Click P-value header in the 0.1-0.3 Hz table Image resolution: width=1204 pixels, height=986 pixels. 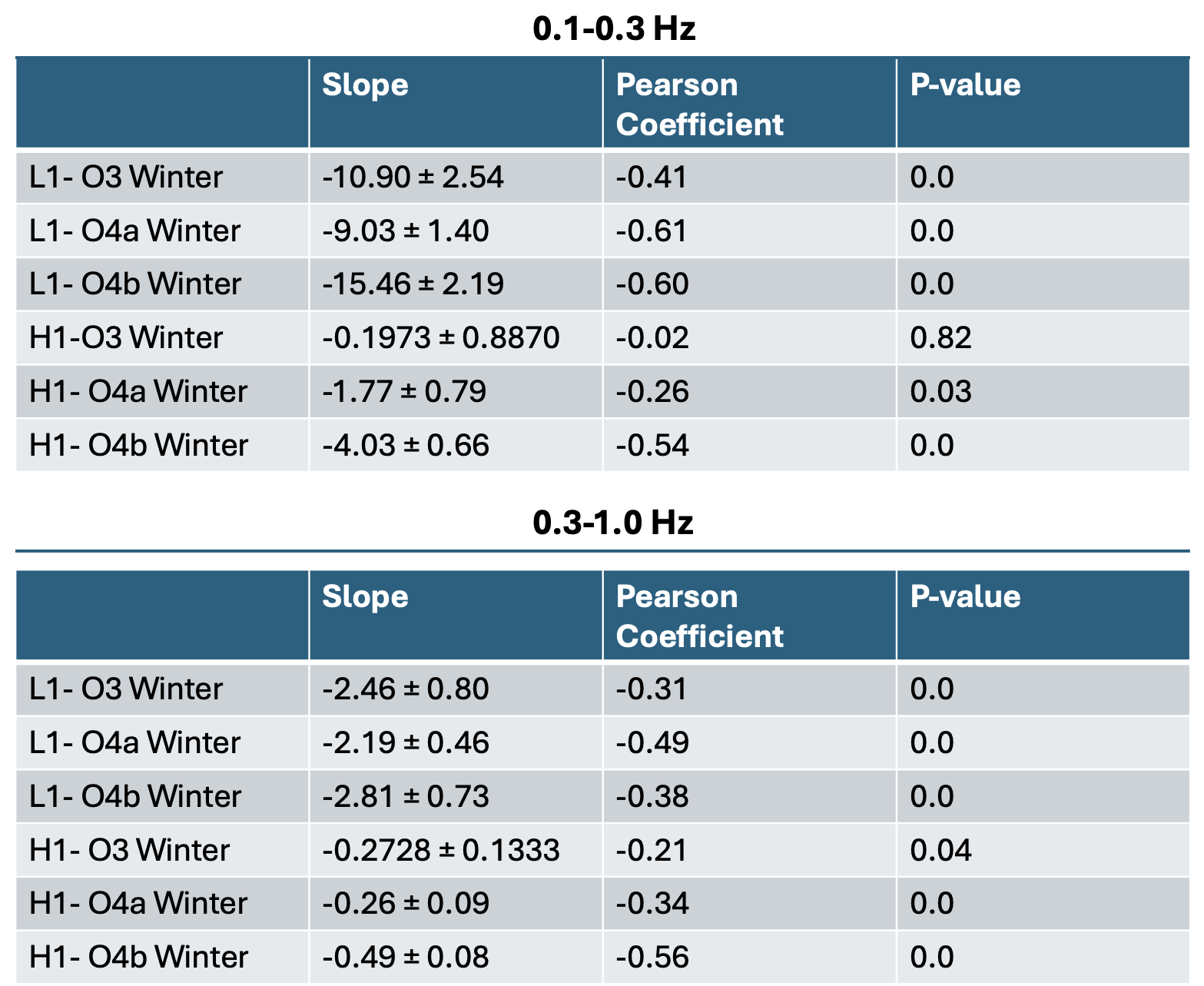(x=965, y=85)
